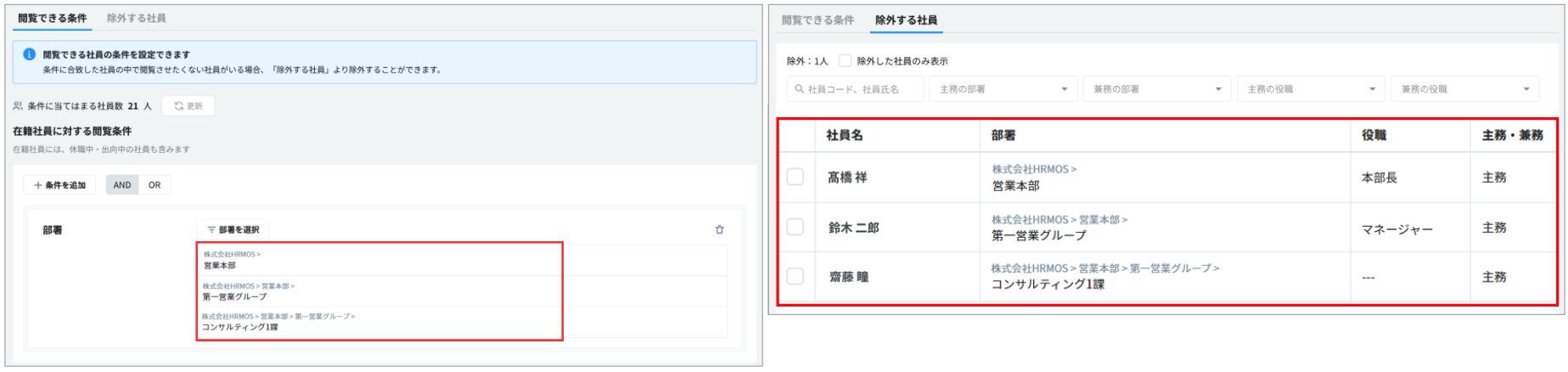Click the blue info icon in the banner
This screenshot has width=1568, height=372.
[29, 54]
